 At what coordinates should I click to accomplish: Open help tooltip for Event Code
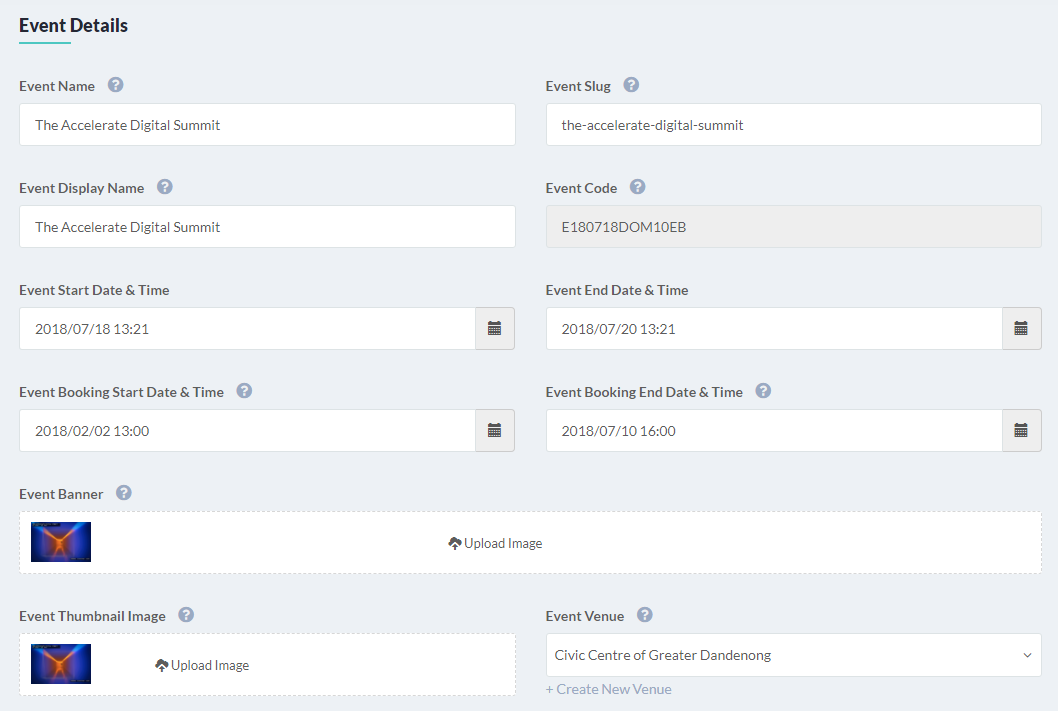(638, 187)
